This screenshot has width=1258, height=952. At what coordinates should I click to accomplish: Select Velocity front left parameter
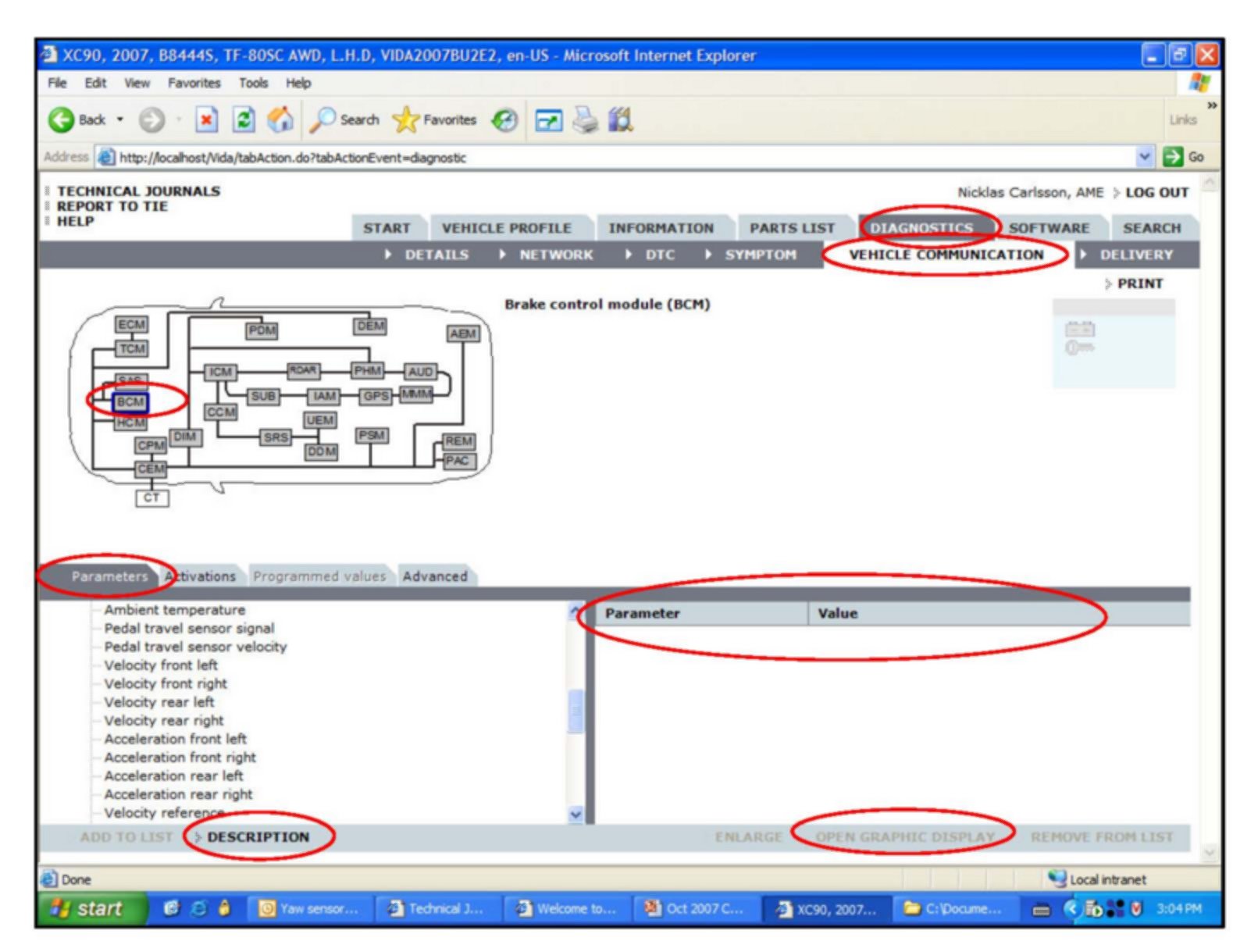point(161,665)
